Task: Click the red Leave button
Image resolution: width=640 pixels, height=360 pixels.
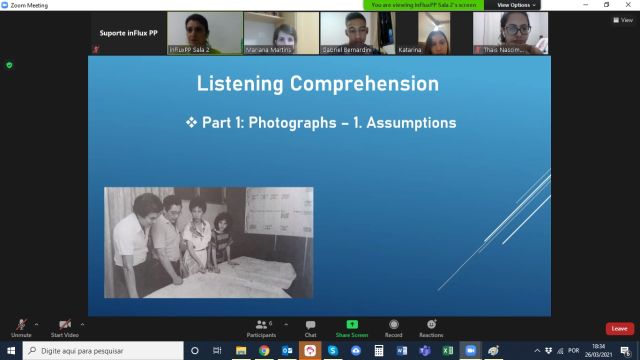Action: coord(620,329)
